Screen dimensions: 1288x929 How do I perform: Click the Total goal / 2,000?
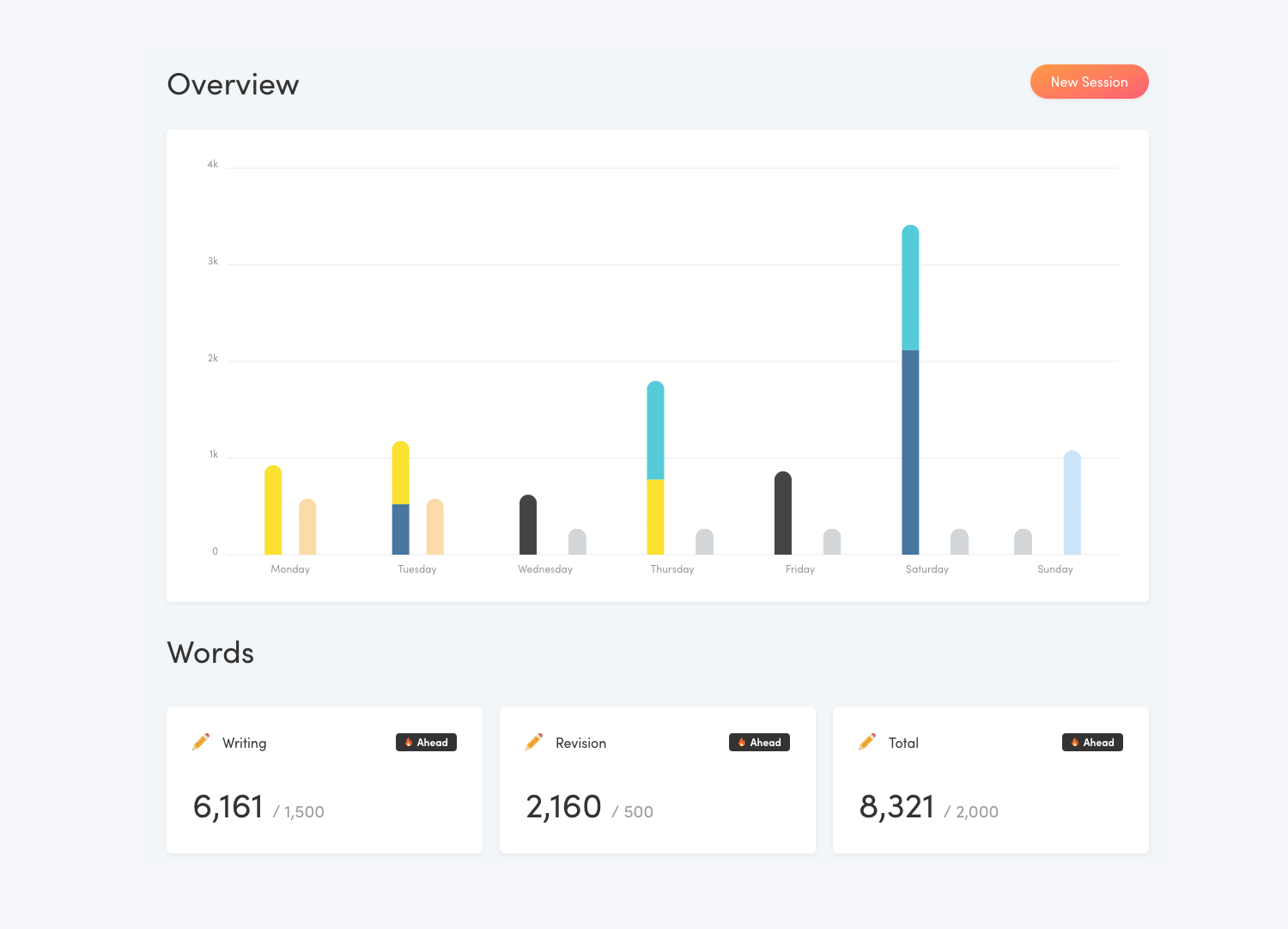[971, 812]
